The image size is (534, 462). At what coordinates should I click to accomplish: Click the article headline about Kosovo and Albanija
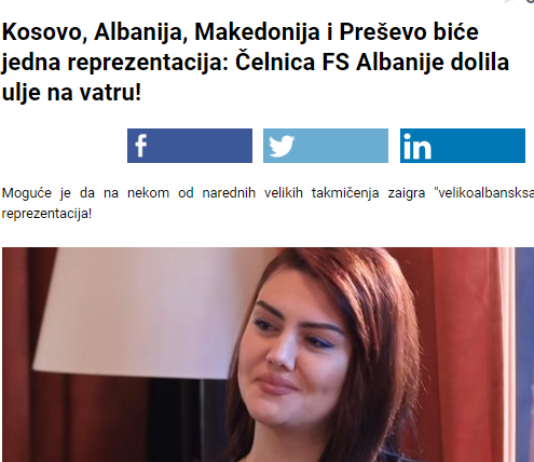pos(255,62)
